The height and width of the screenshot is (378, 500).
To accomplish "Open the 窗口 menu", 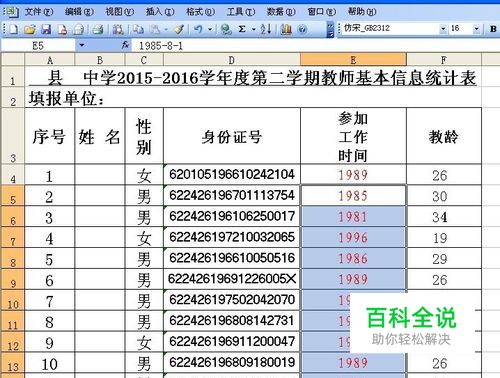I will pyautogui.click(x=322, y=12).
